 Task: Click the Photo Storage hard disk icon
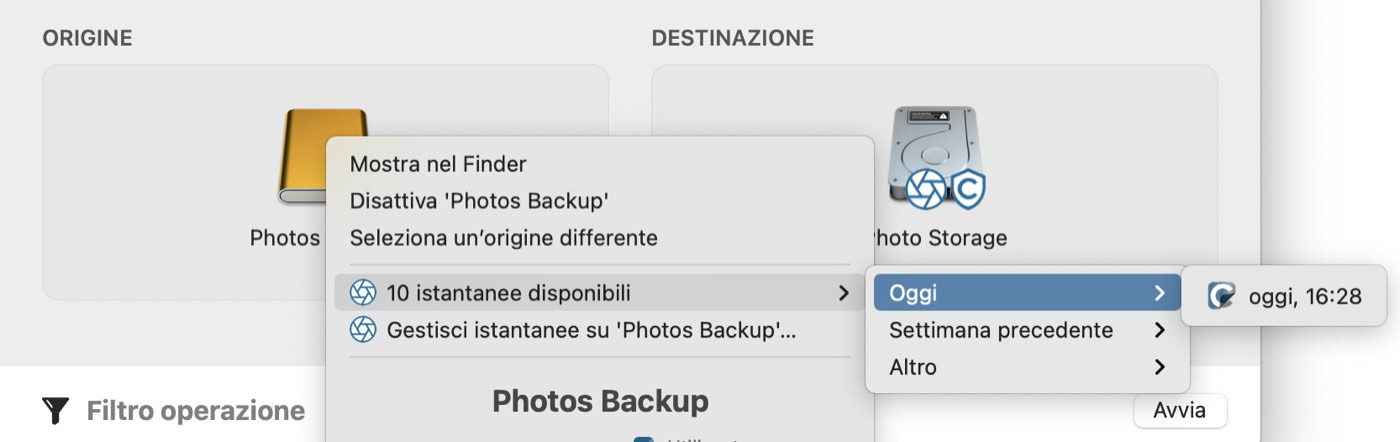point(932,153)
